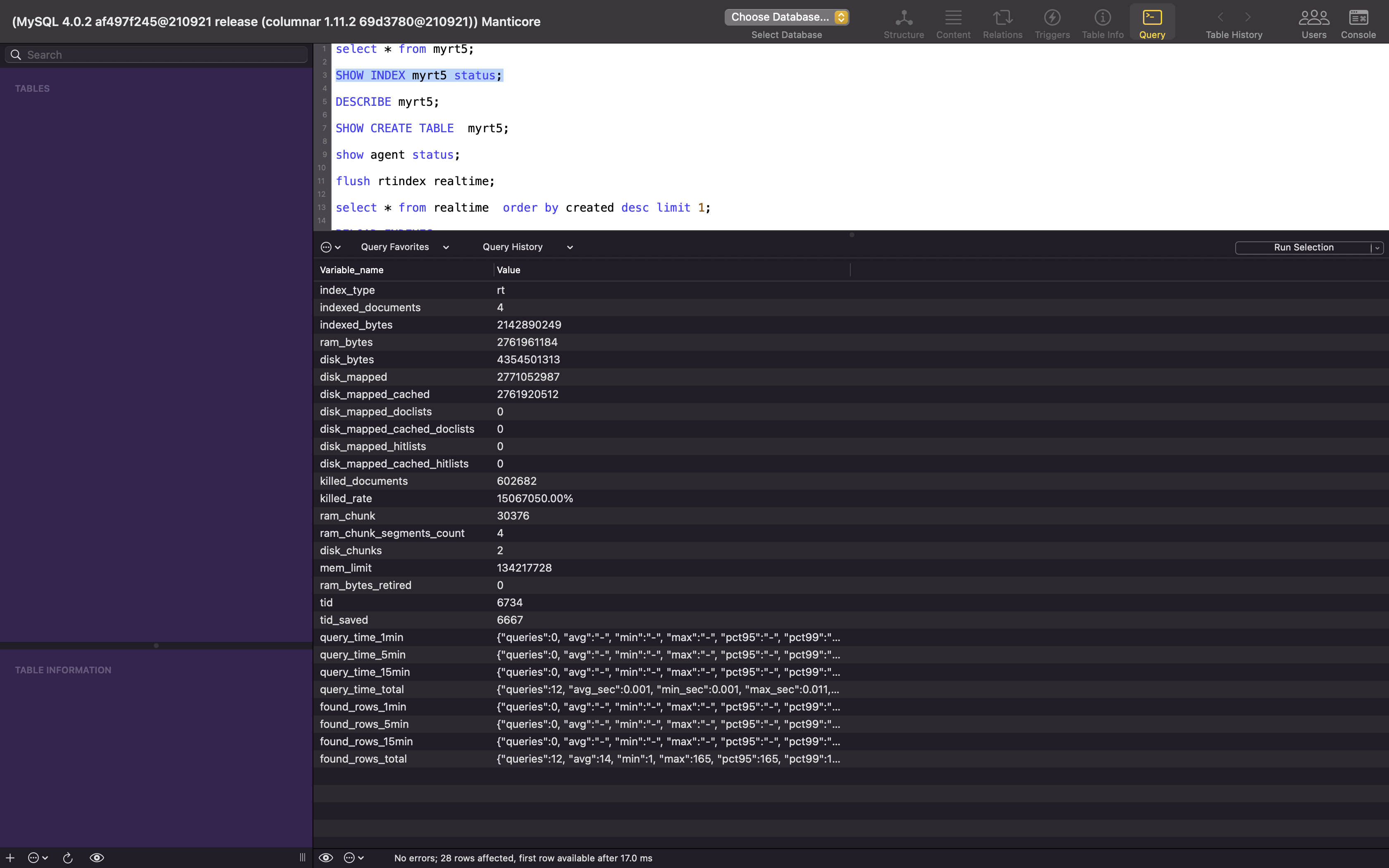Sort by the Variable_name column header
Viewport: 1389px width, 868px height.
pyautogui.click(x=403, y=270)
